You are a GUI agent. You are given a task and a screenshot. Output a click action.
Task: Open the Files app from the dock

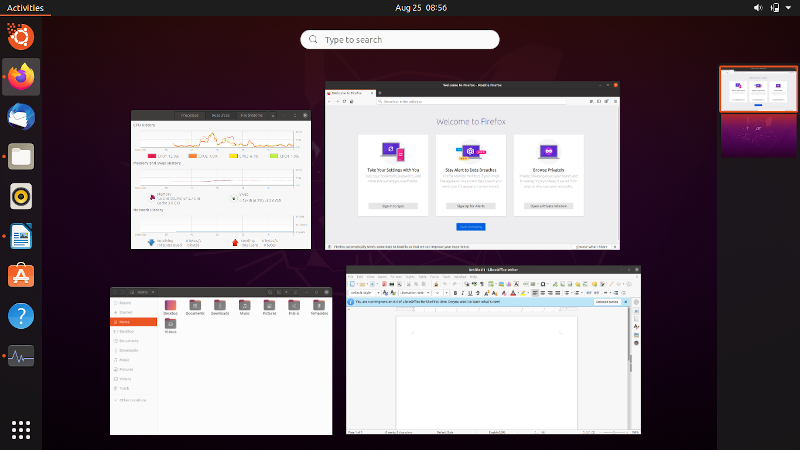[x=21, y=156]
